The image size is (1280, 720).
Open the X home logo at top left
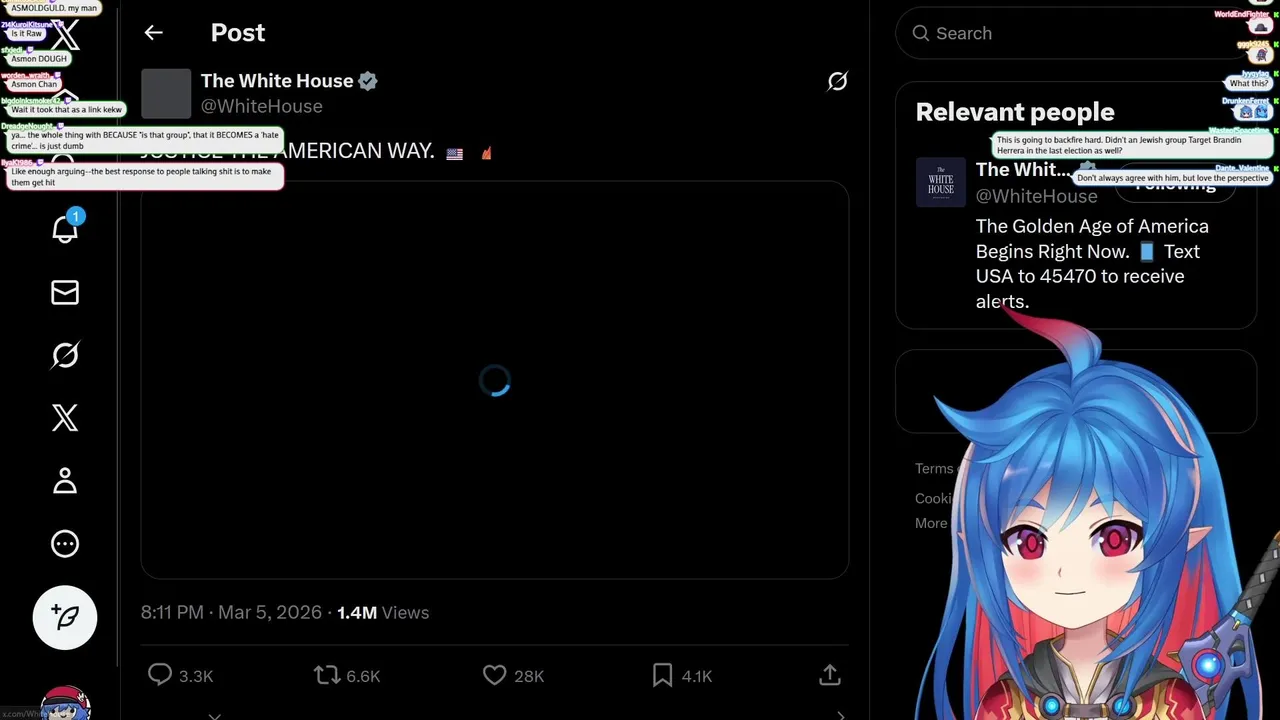coord(66,37)
